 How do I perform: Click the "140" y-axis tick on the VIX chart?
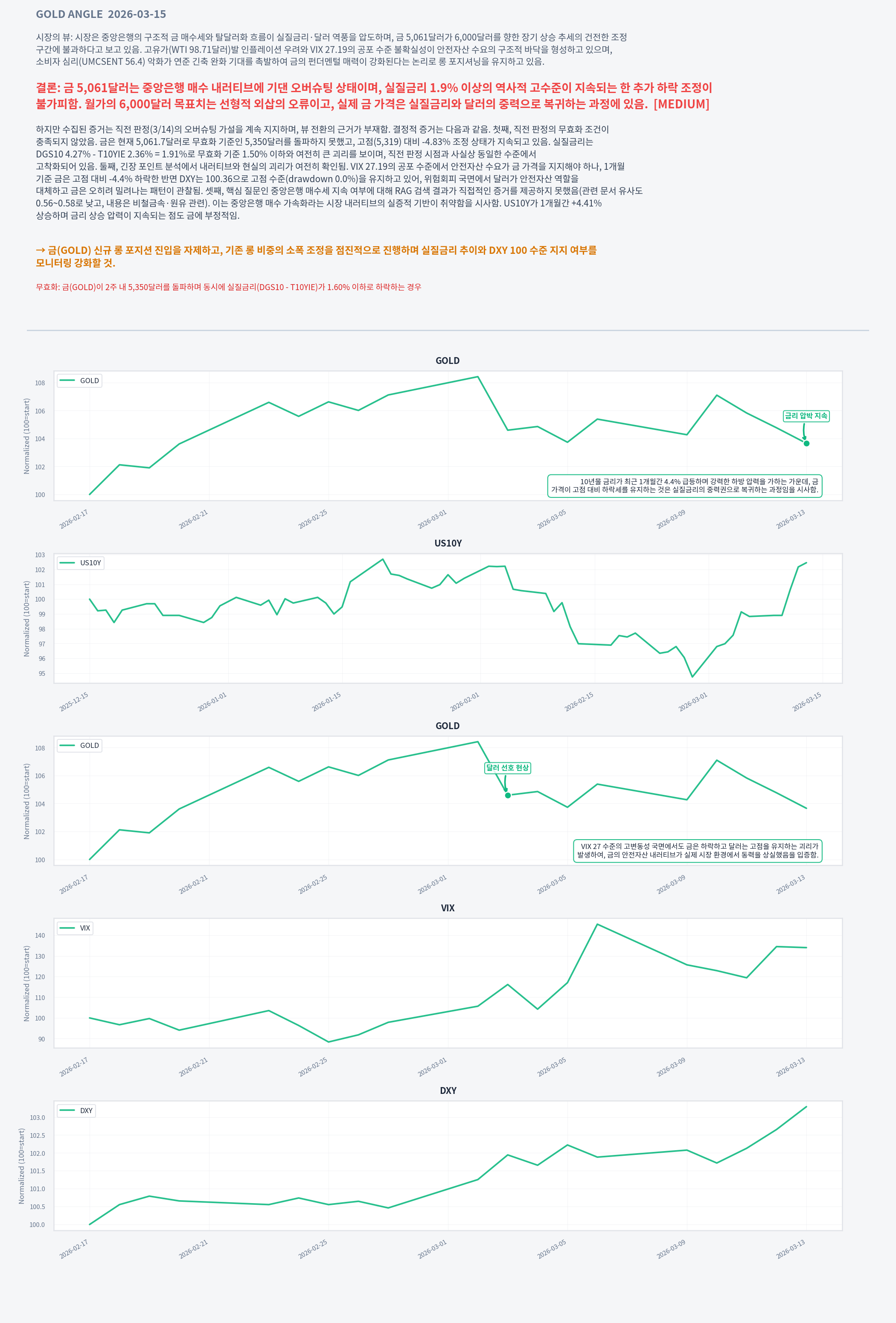[x=40, y=935]
